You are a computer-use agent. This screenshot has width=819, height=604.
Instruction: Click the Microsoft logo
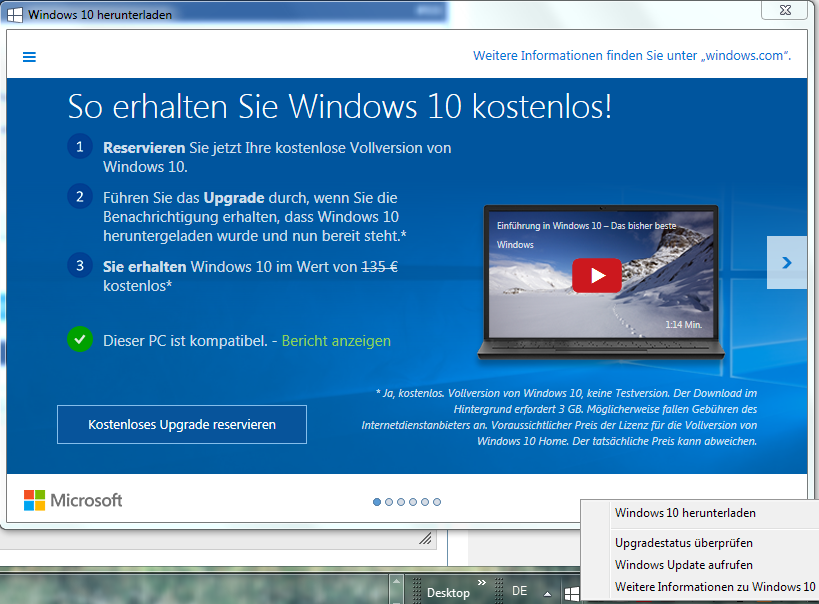(73, 500)
